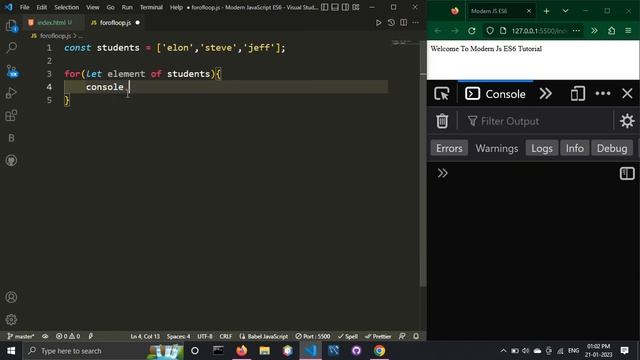Open the Extensions view
Screen dimensions: 640x360
click(x=11, y=116)
